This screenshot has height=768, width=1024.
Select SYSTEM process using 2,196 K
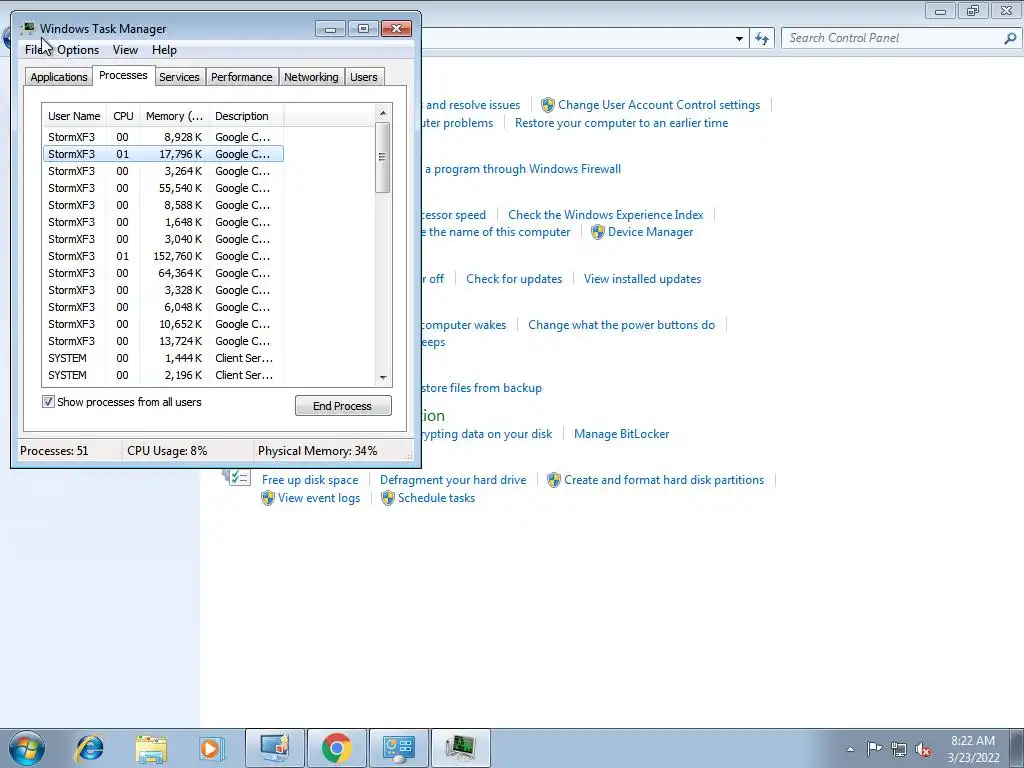(163, 375)
